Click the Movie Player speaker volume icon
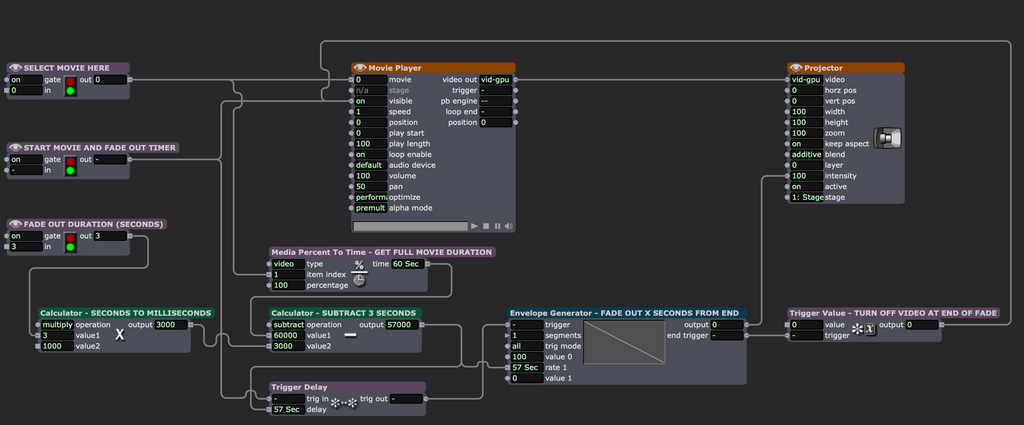Screen dimensions: 1024x425 click(x=509, y=226)
